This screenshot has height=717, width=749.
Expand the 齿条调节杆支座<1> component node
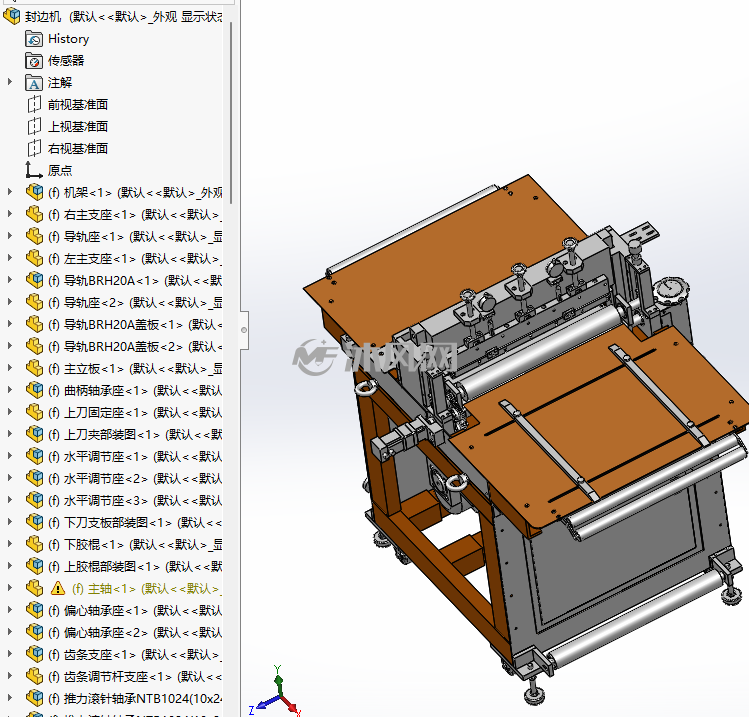tap(10, 676)
